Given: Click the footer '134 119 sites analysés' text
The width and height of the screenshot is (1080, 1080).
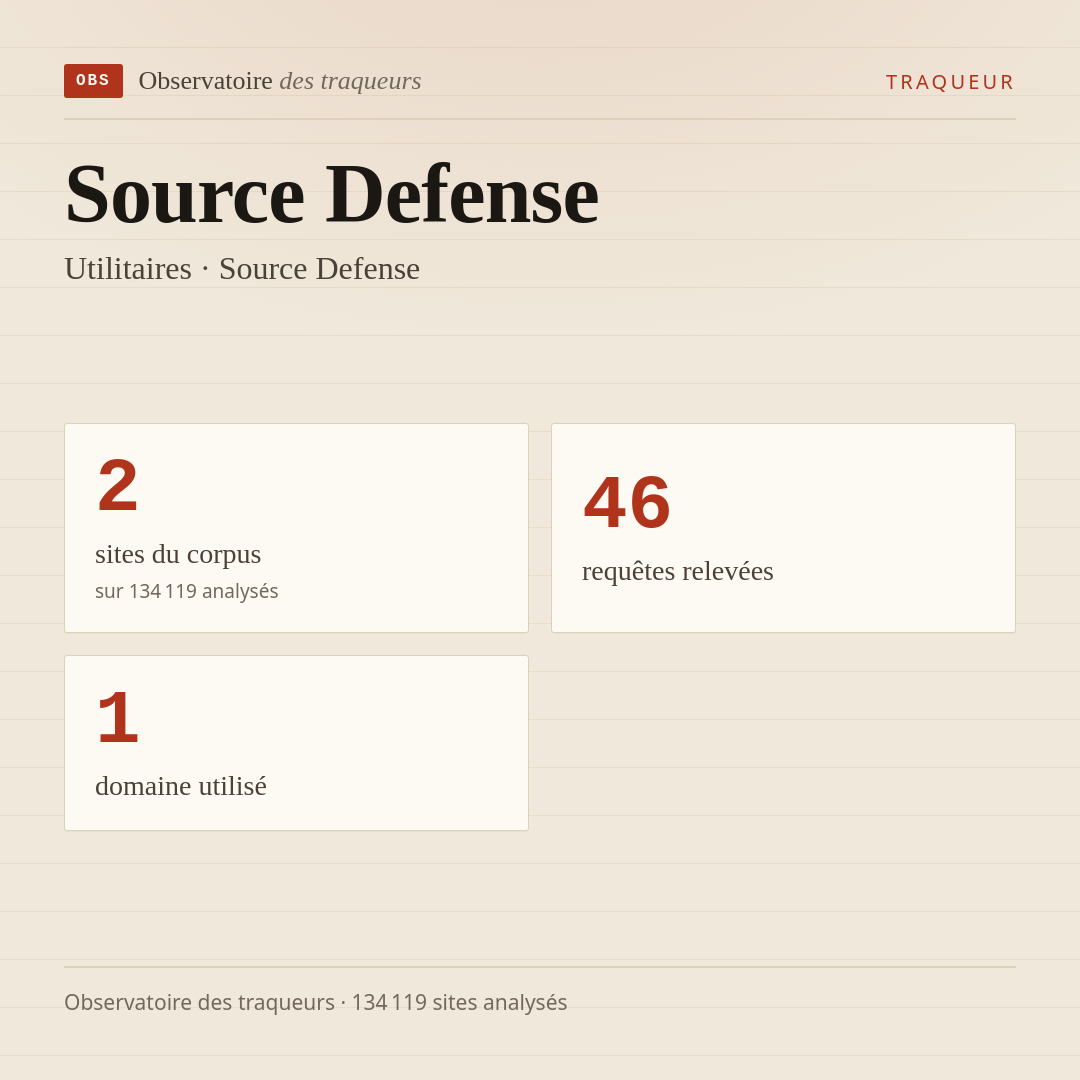Looking at the screenshot, I should pos(459,1002).
